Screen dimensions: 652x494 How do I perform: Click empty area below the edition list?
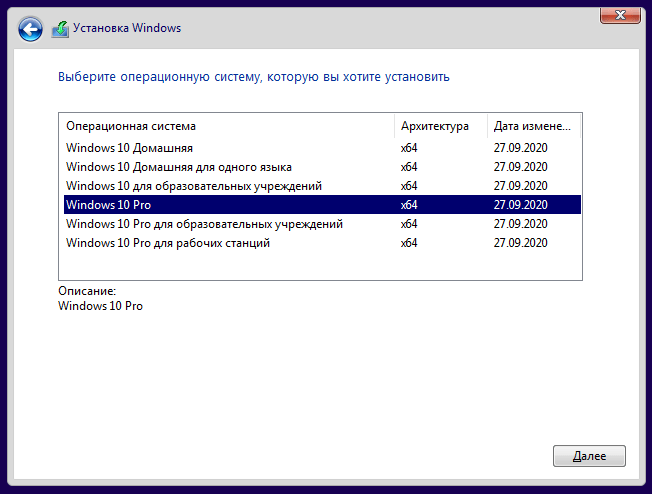(320, 266)
